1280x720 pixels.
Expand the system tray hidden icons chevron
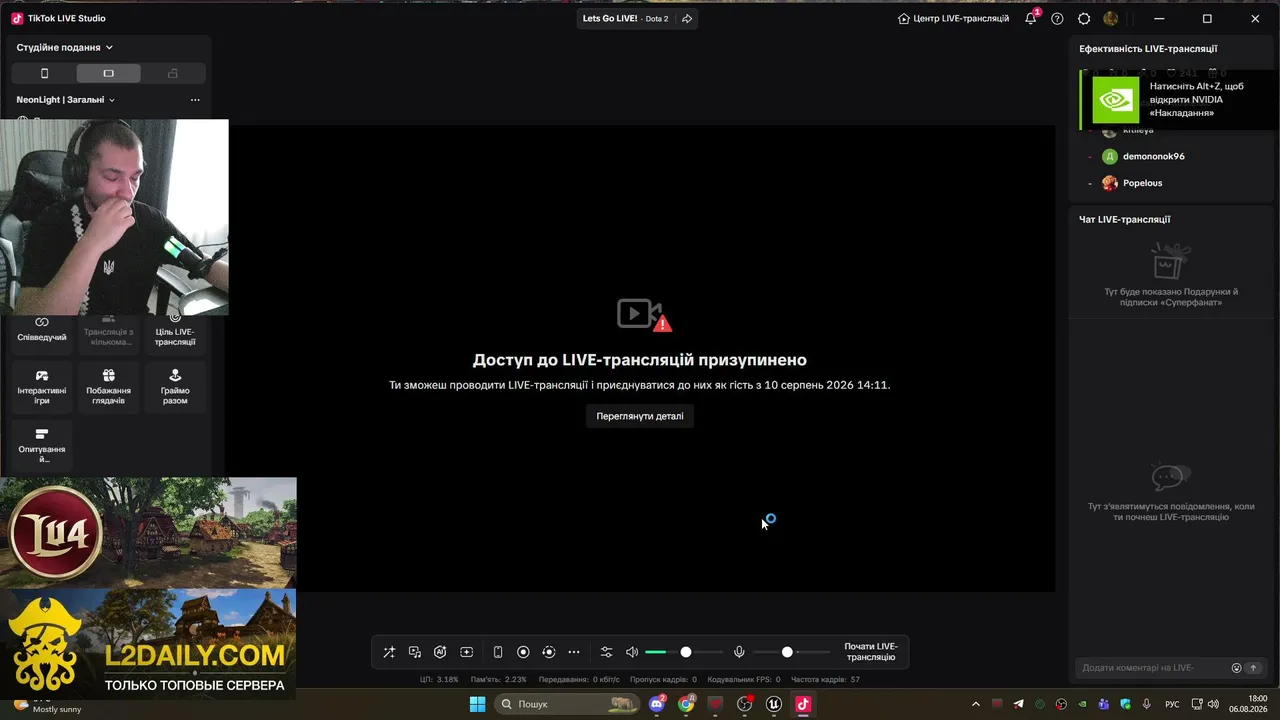(976, 704)
